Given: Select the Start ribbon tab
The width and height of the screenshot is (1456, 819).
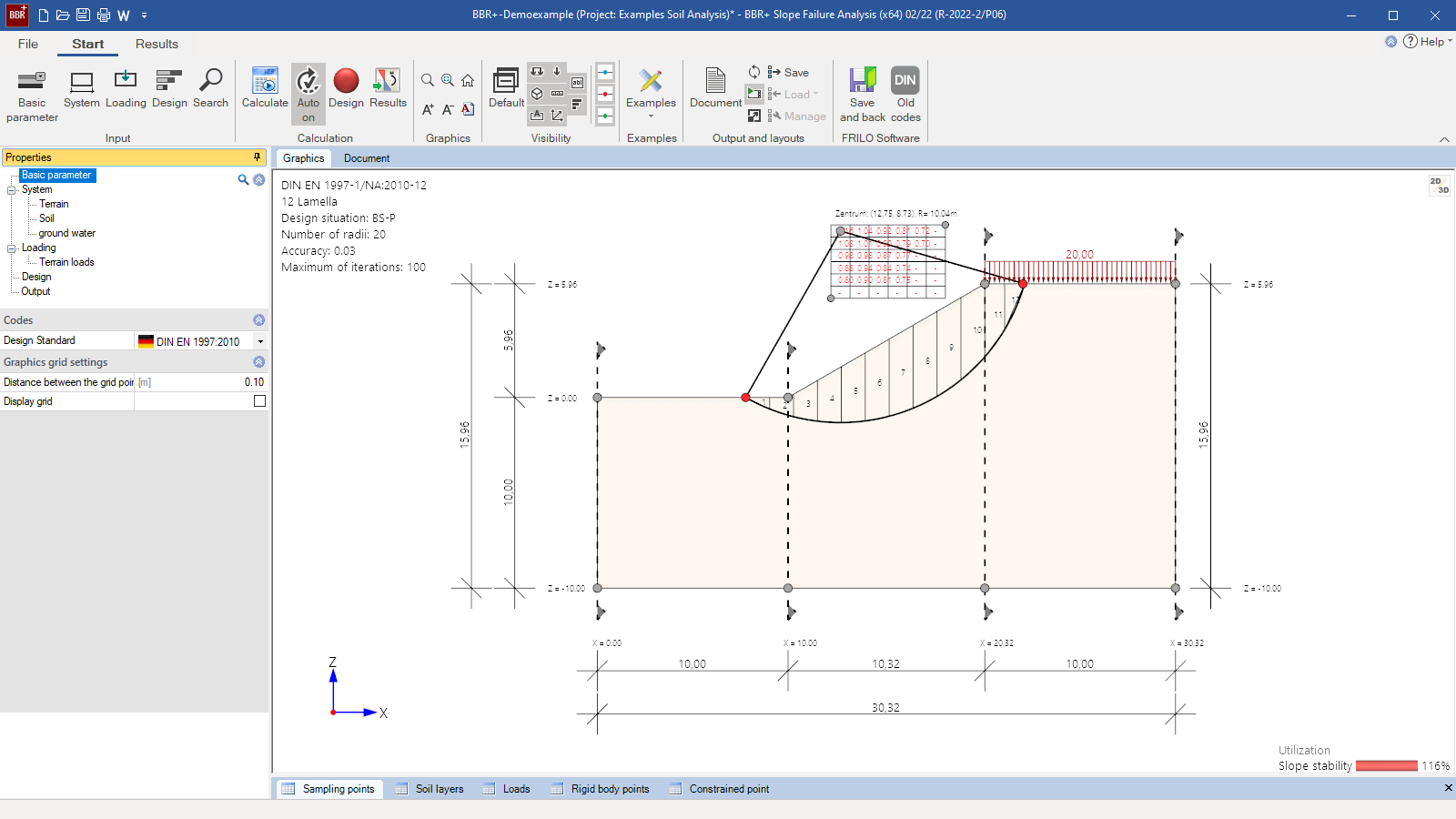Looking at the screenshot, I should 88,44.
